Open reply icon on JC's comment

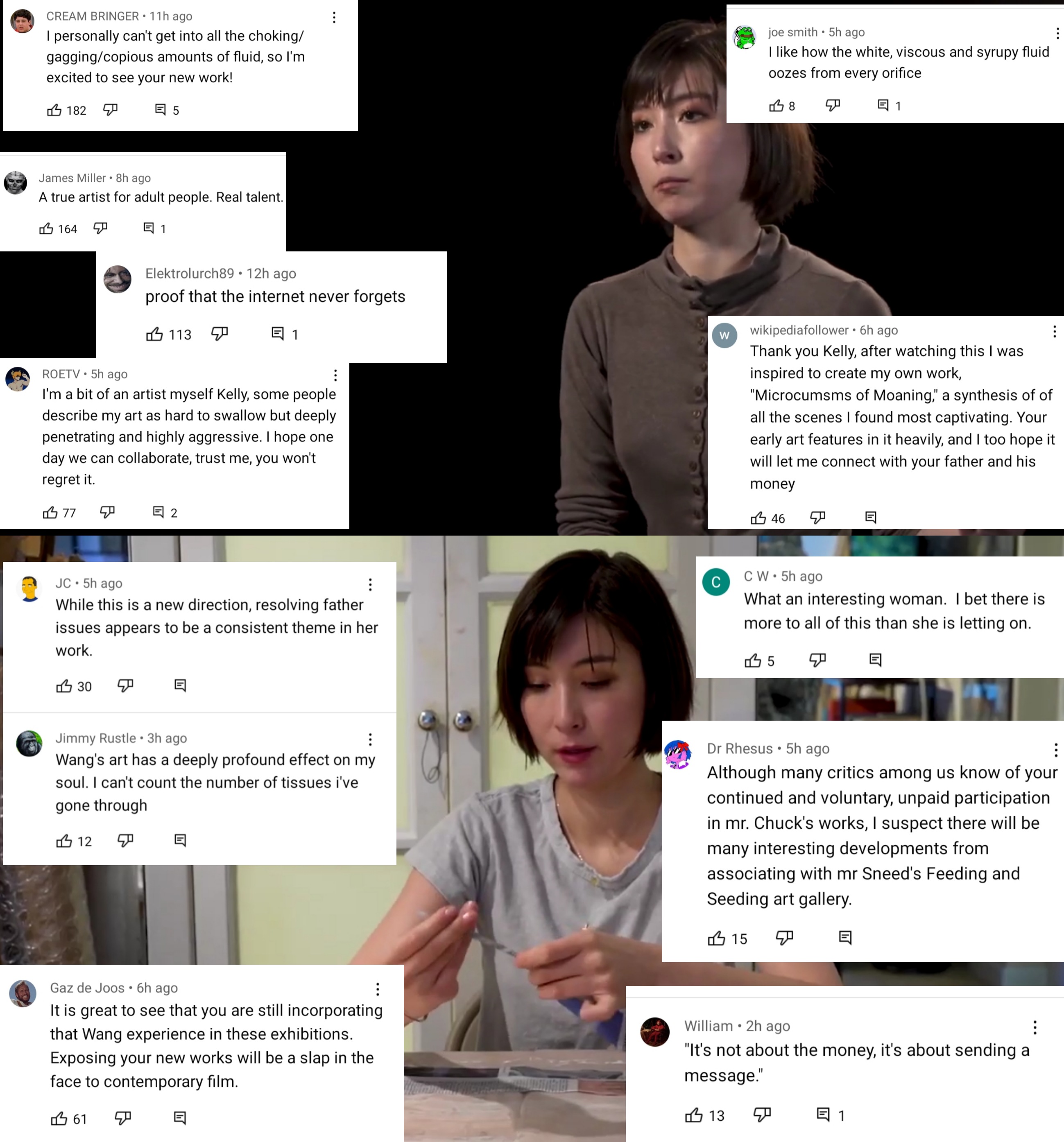click(x=180, y=685)
